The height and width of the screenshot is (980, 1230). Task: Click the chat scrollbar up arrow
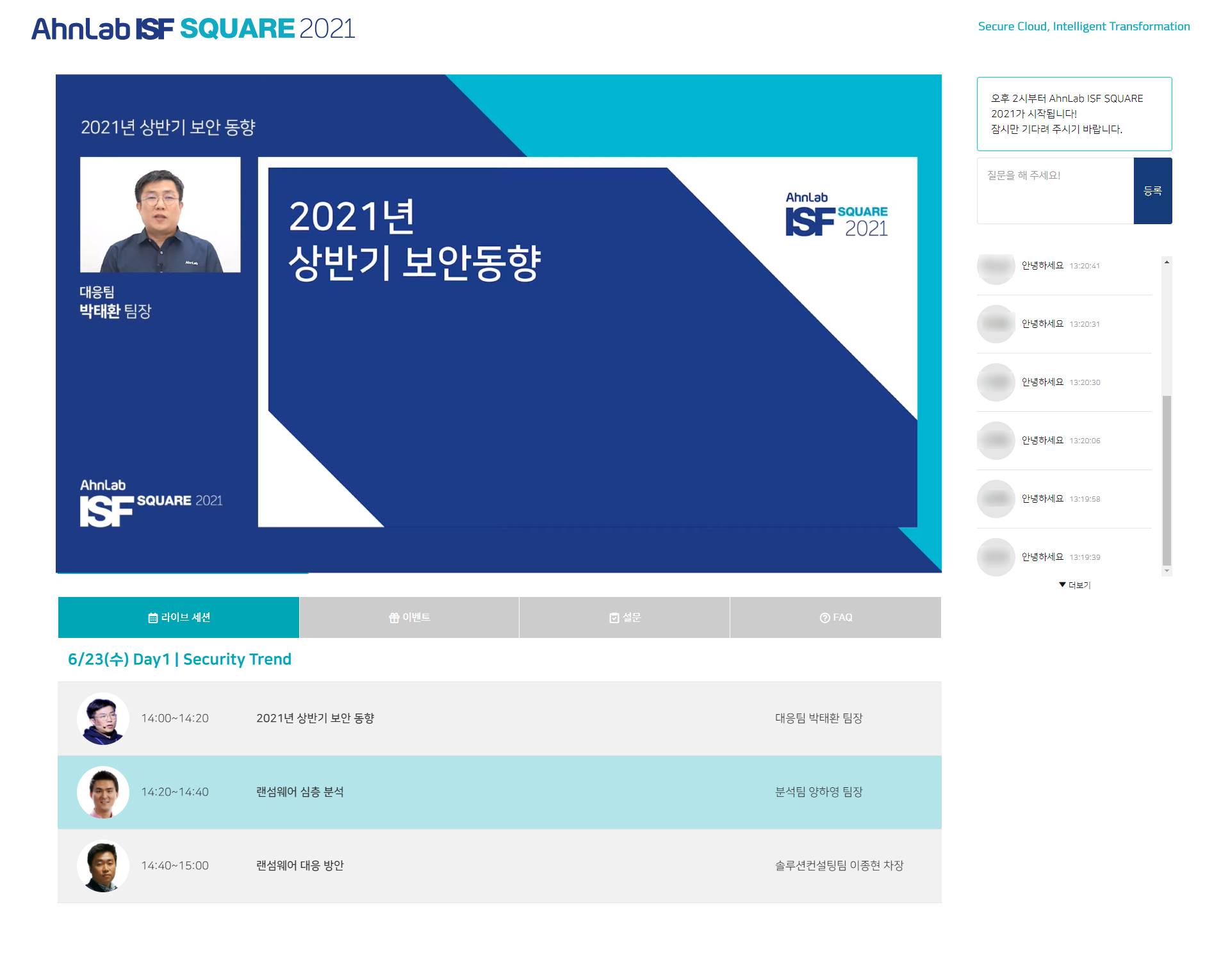pos(1167,262)
